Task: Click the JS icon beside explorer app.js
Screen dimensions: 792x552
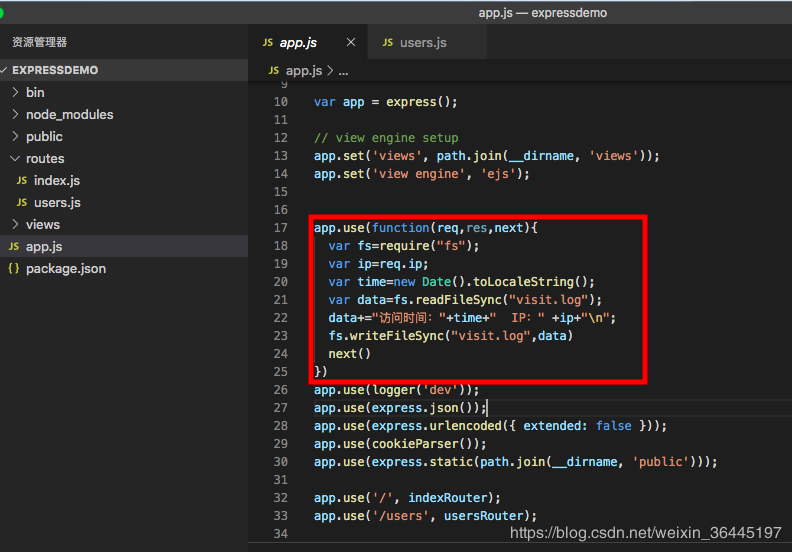Action: coord(14,246)
